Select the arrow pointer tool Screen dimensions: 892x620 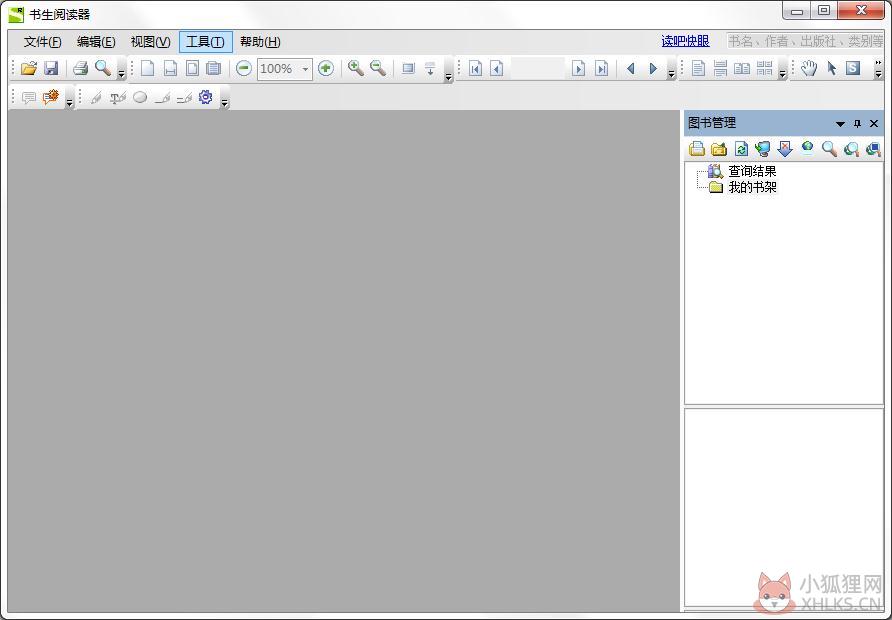click(x=832, y=69)
